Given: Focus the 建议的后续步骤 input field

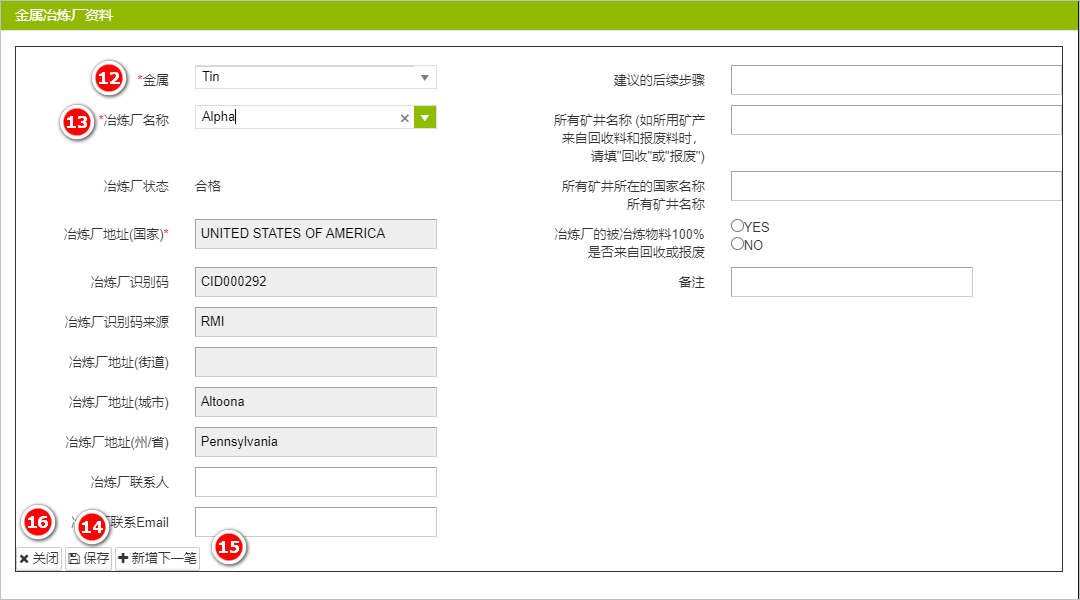Looking at the screenshot, I should [896, 80].
